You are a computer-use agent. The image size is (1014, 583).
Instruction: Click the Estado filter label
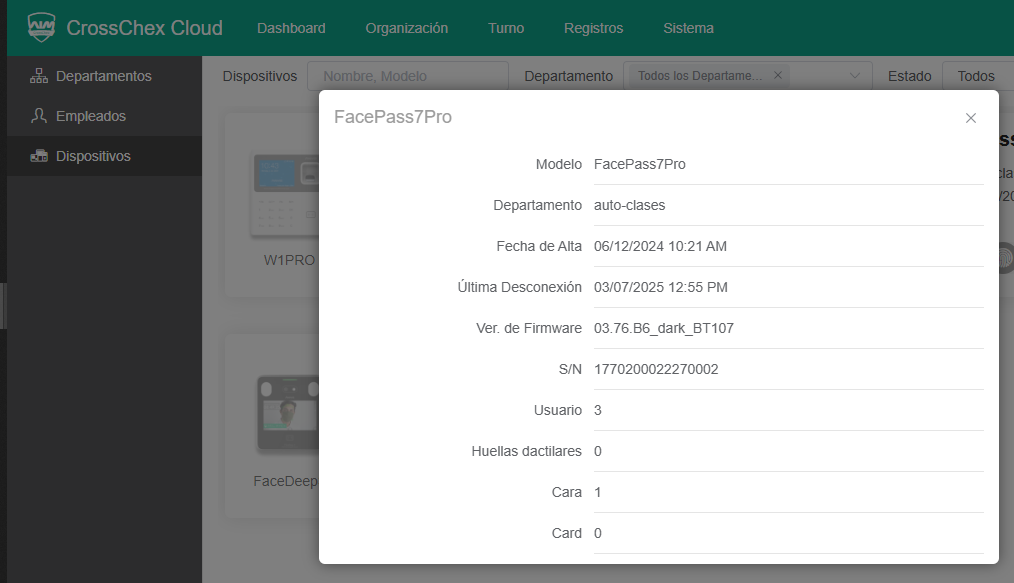[x=909, y=76]
